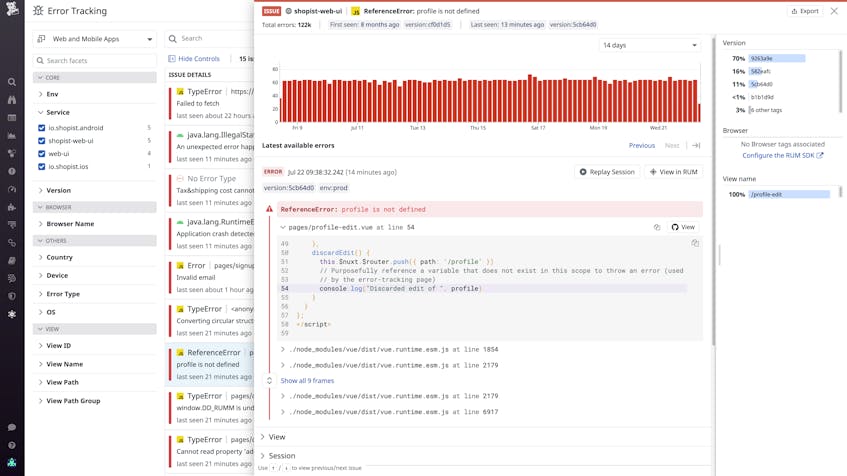Expand the View section below stack trace

coord(273,437)
